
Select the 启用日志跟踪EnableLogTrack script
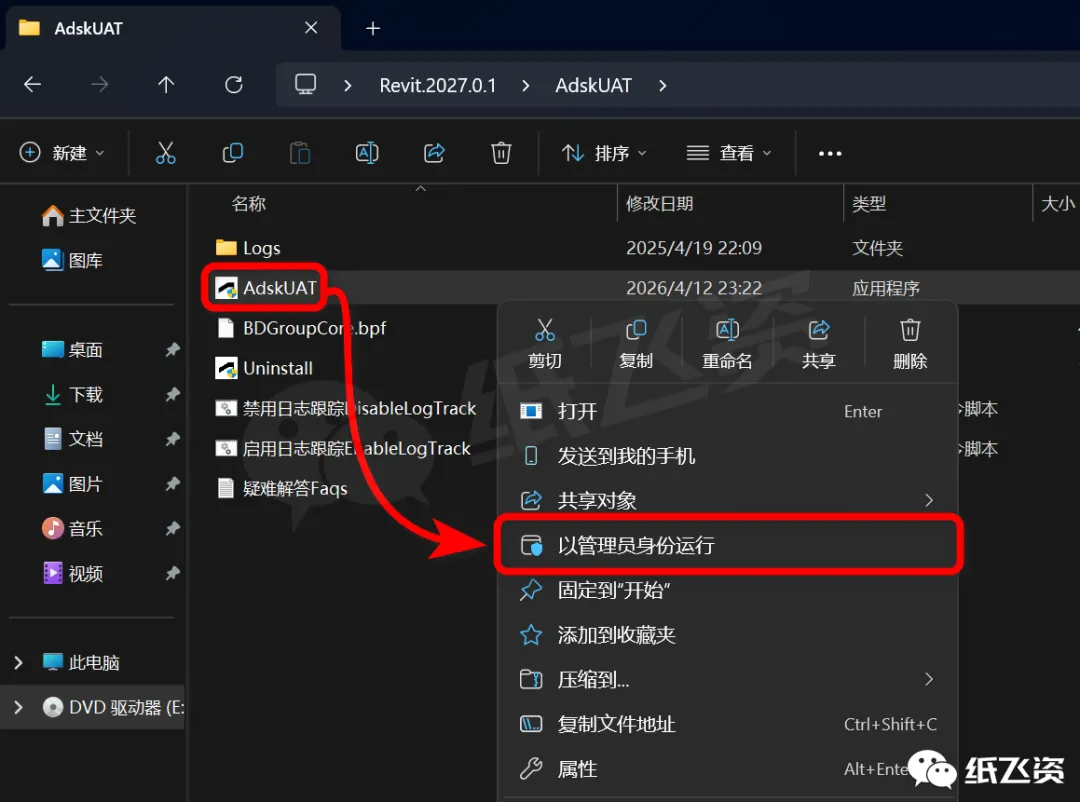tap(343, 449)
